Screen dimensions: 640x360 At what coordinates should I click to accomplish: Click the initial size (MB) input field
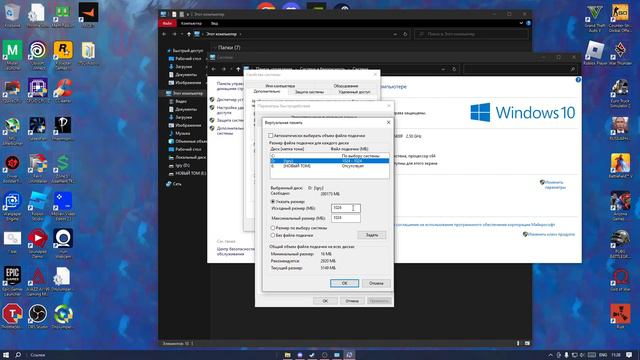click(346, 208)
